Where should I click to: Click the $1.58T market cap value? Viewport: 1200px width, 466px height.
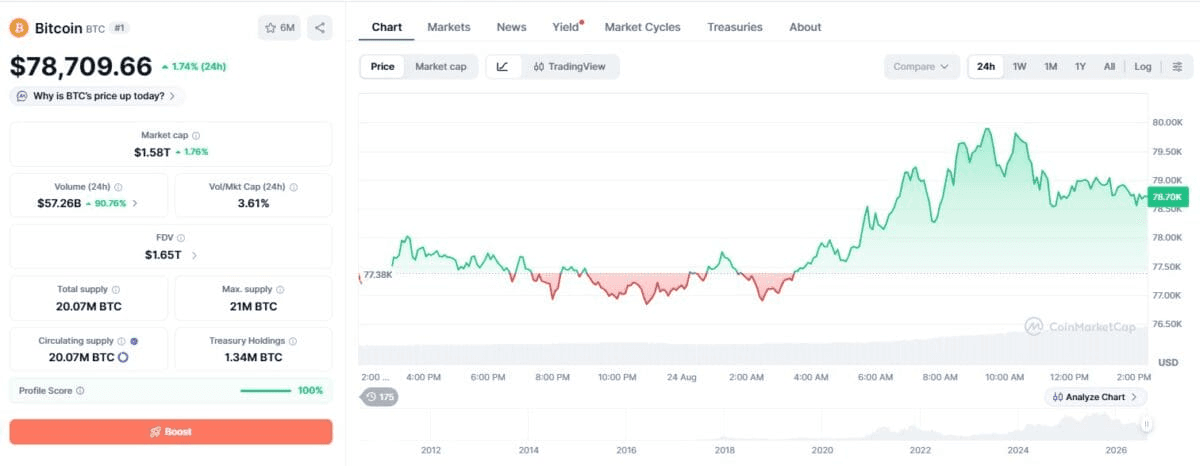(x=152, y=152)
